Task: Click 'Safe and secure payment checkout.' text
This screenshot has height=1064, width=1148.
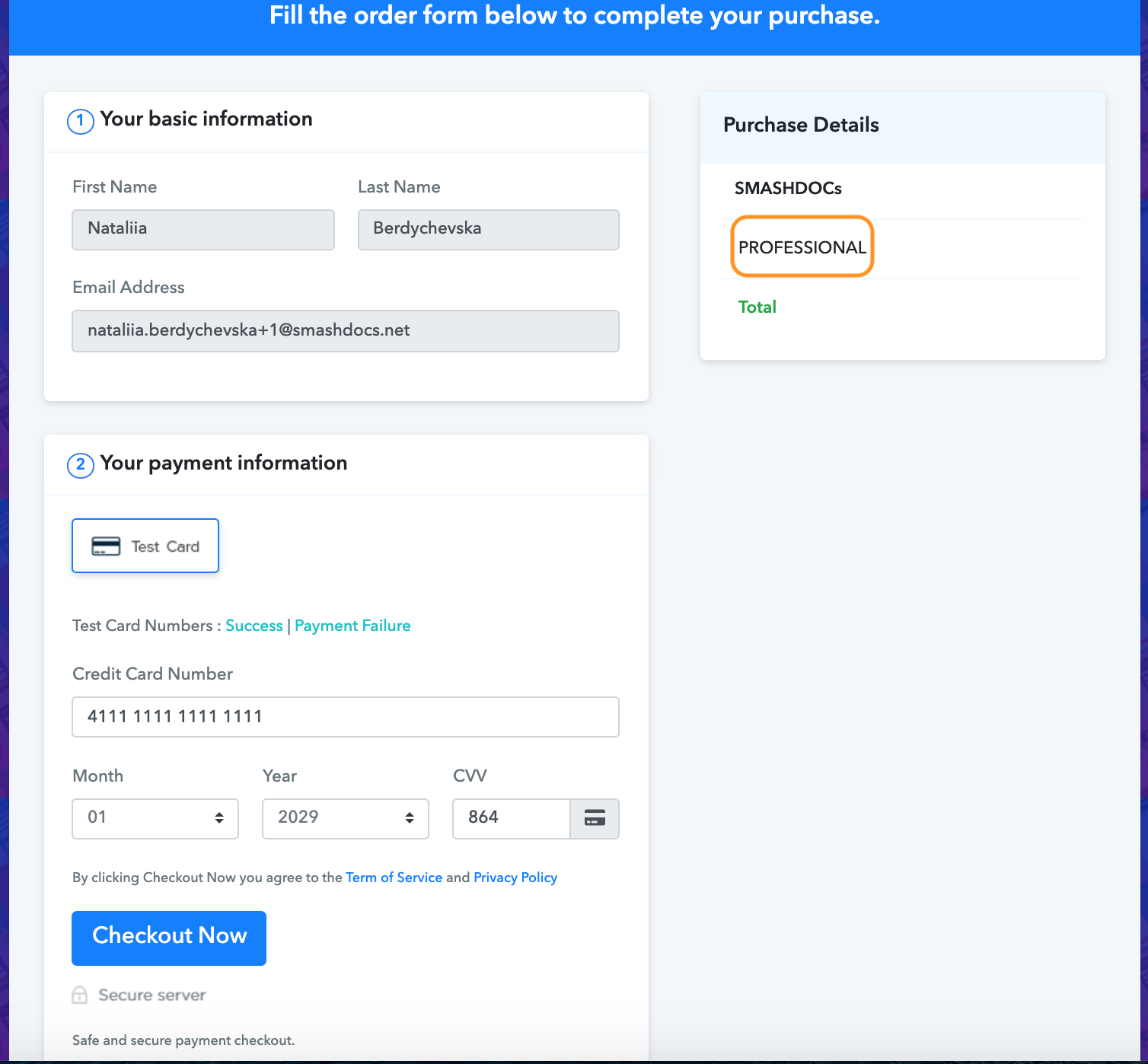Action: coord(183,1040)
